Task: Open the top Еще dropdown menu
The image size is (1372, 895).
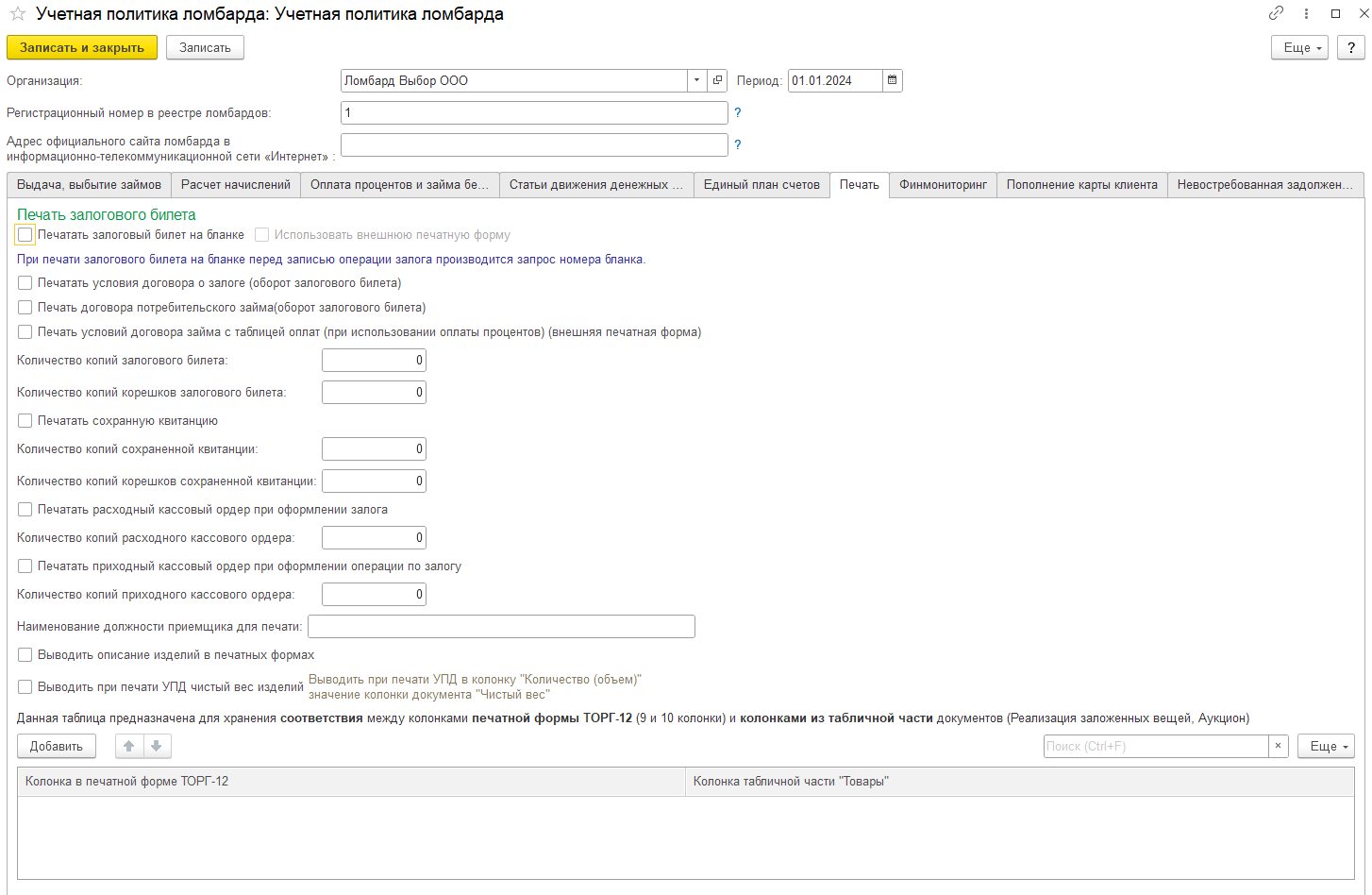Action: pyautogui.click(x=1301, y=47)
